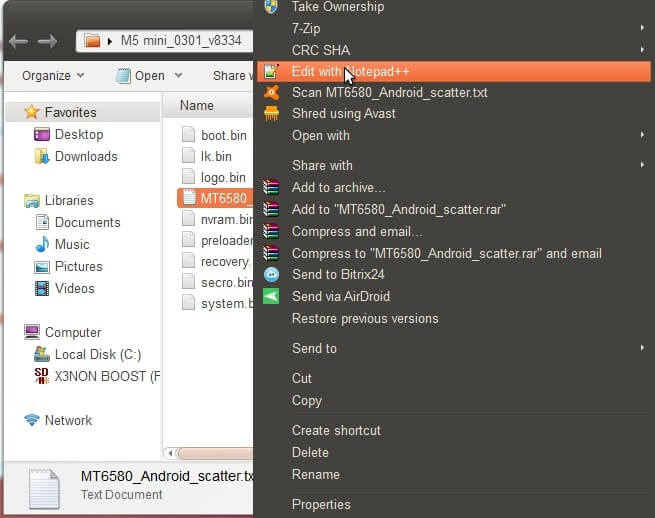Expand the CRC SHA submenu
The height and width of the screenshot is (518, 655).
click(x=642, y=50)
